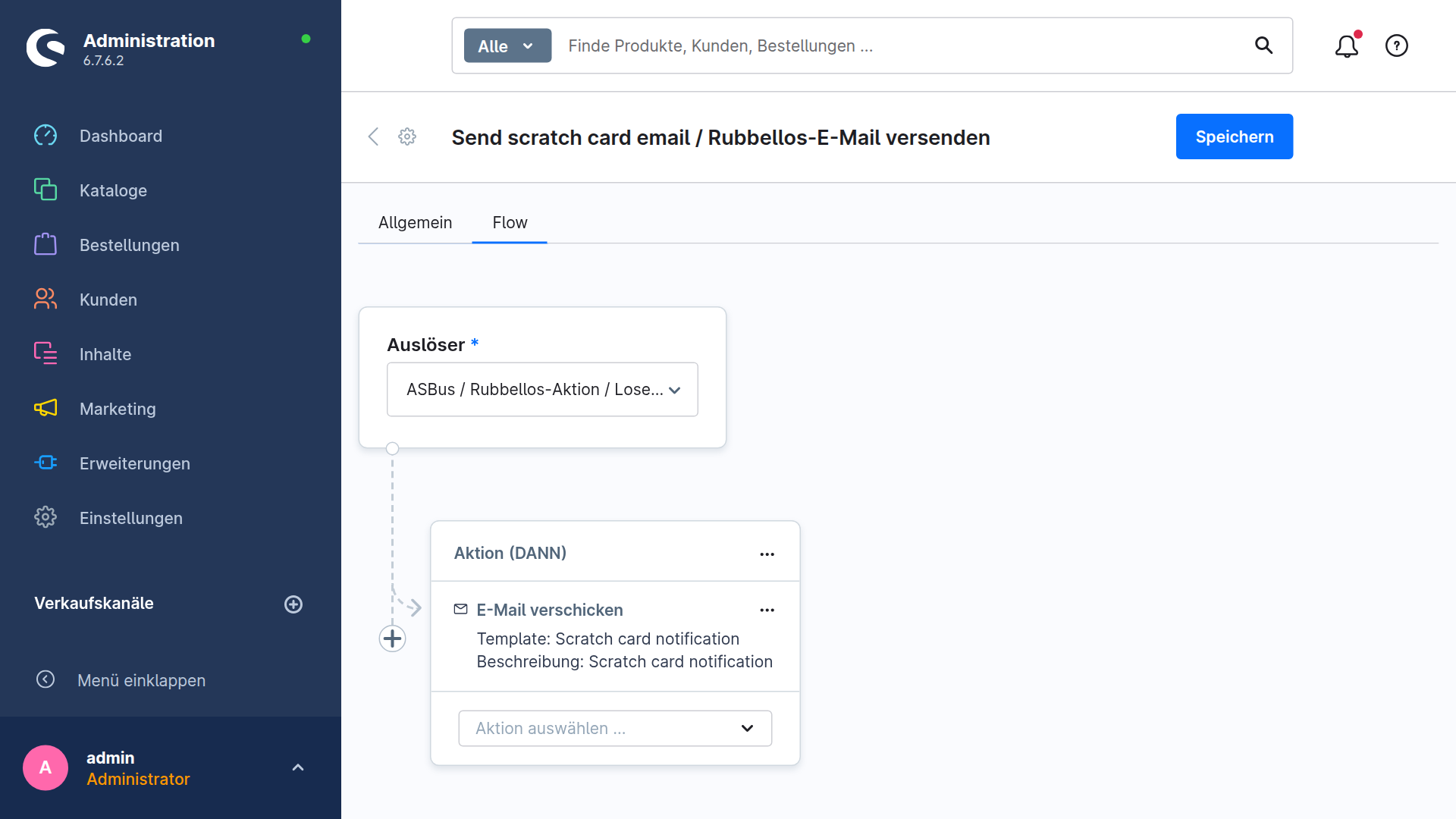1456x819 pixels.
Task: Collapse the menu with the arrow icon
Action: click(45, 679)
